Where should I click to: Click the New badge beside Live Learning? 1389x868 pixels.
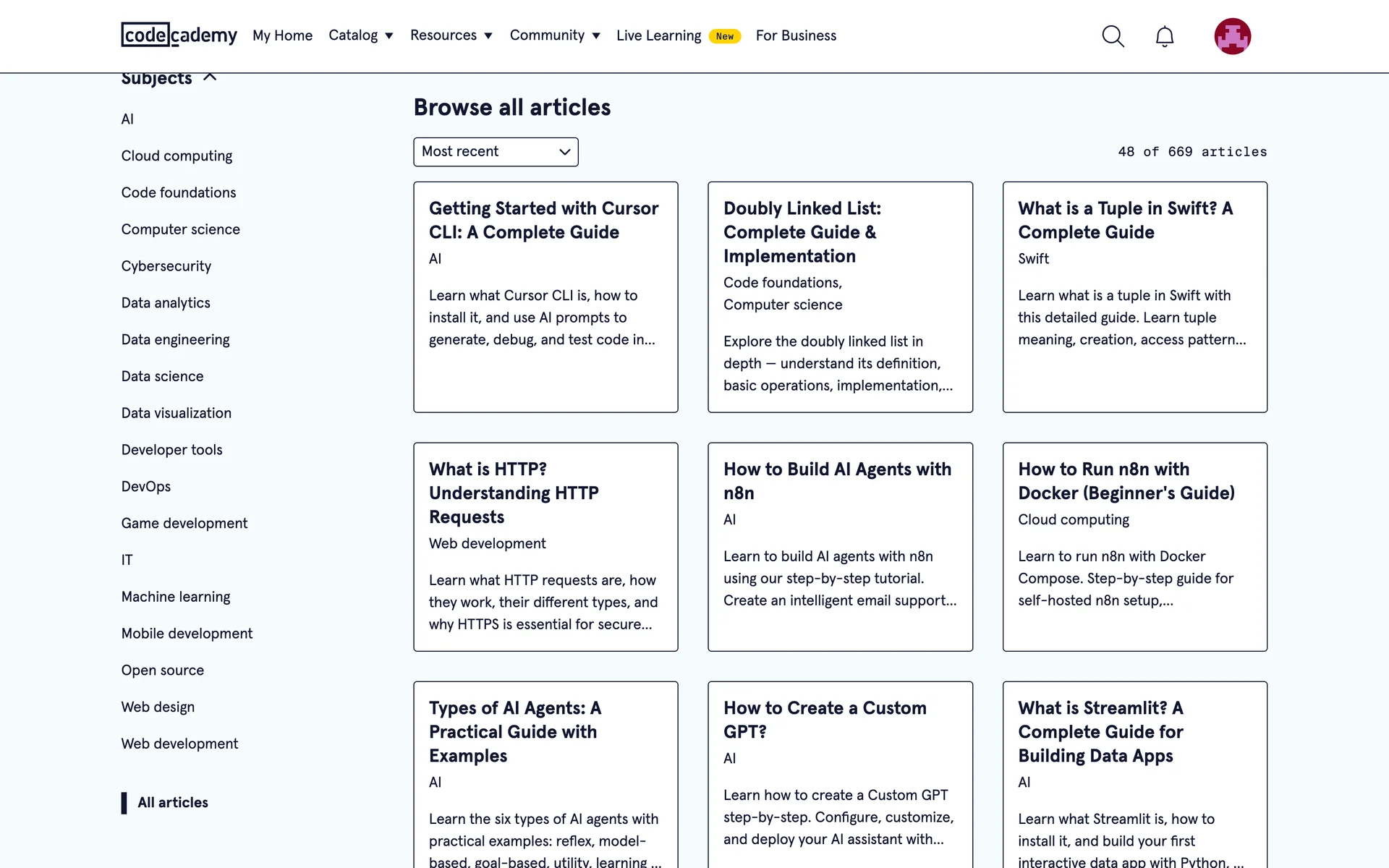pyautogui.click(x=724, y=36)
